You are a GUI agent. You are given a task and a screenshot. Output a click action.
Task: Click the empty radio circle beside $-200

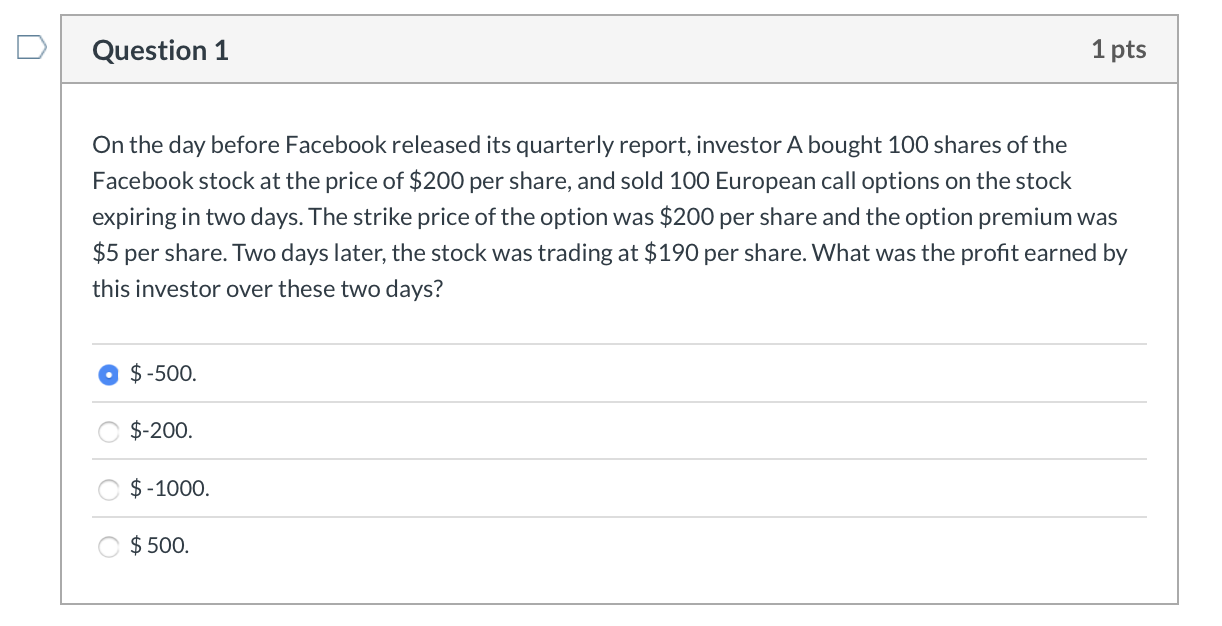point(108,431)
